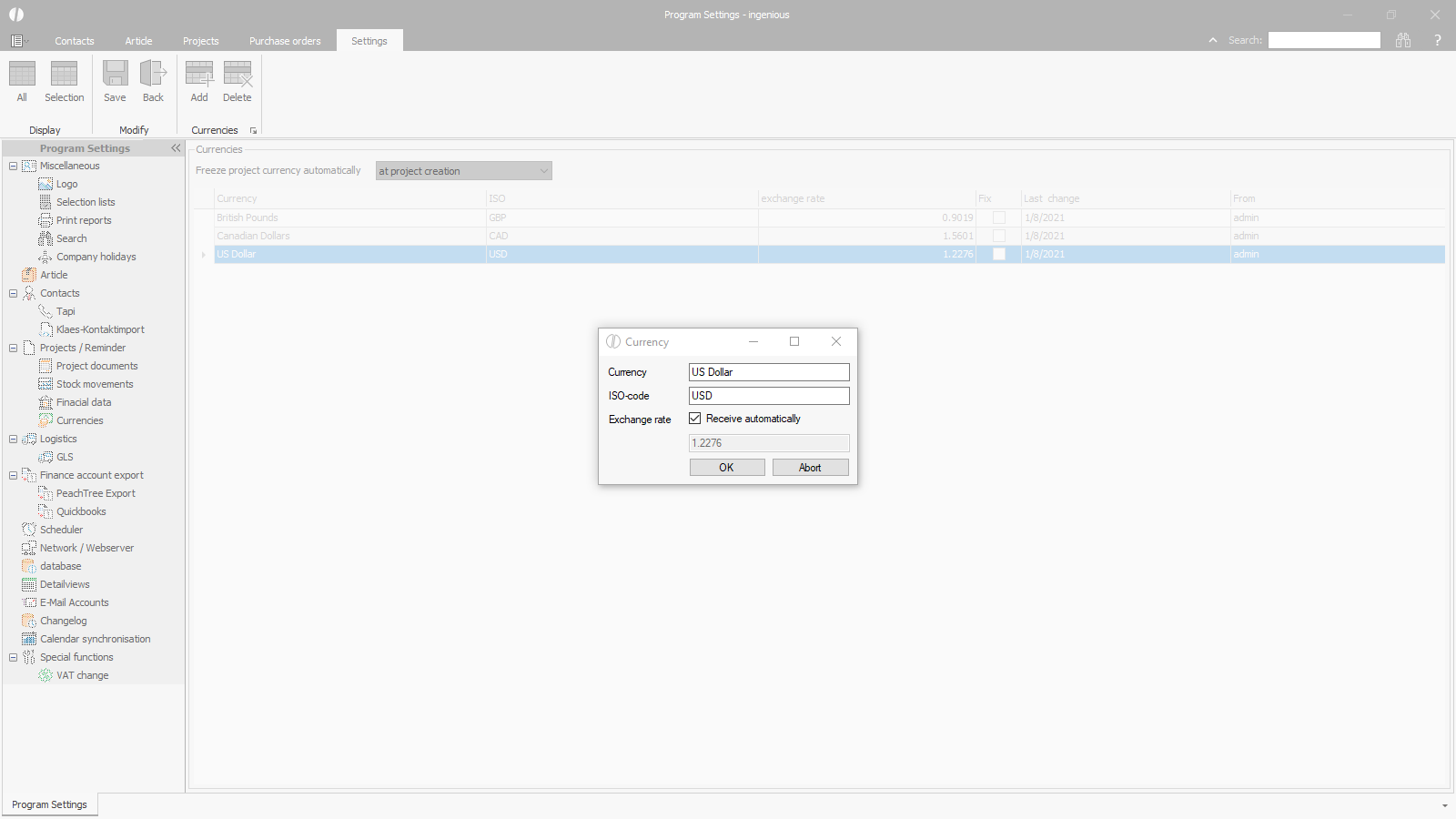Collapse the Program Settings side panel

(x=176, y=148)
